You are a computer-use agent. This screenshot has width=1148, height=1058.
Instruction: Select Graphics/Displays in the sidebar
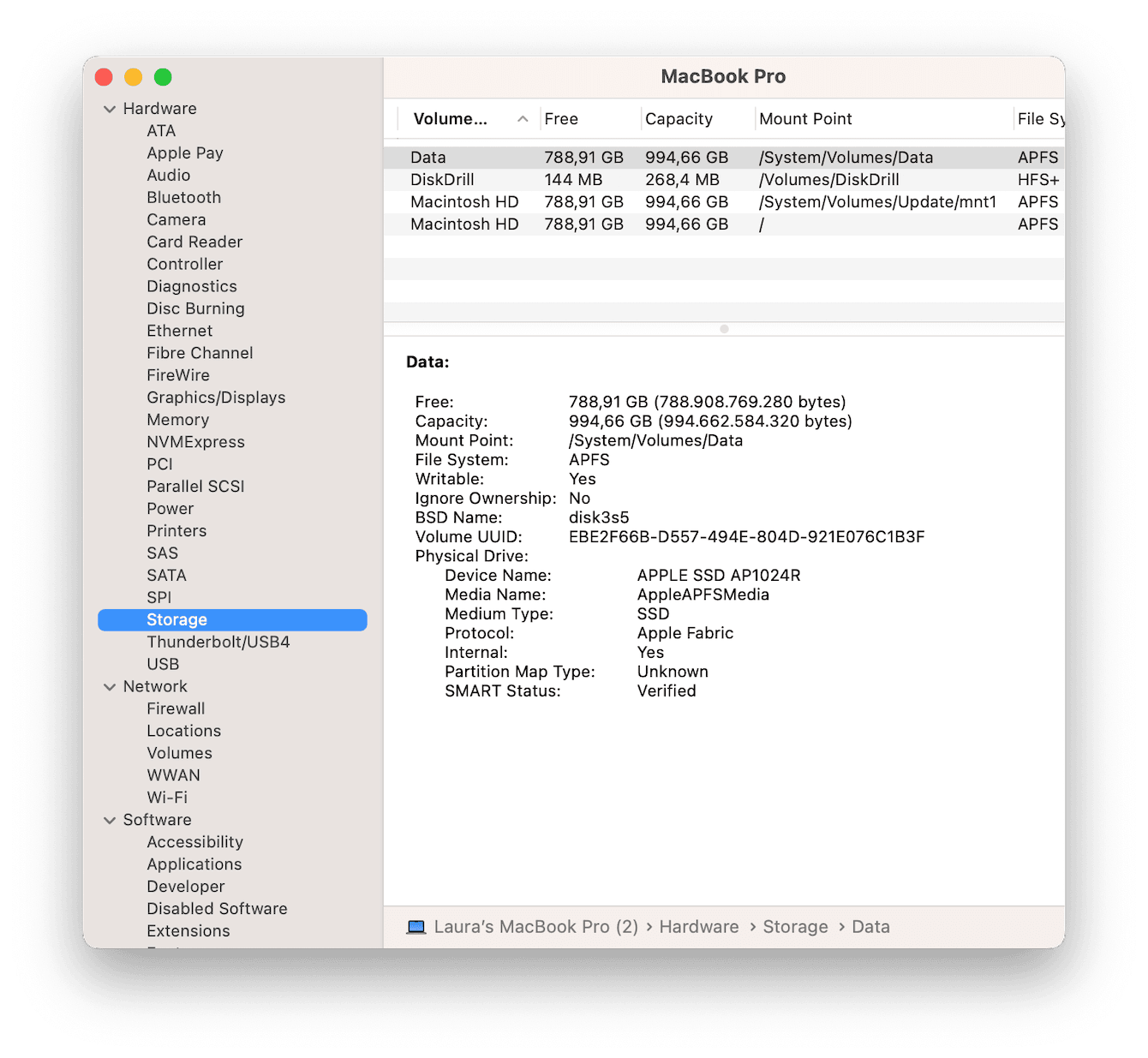(x=216, y=397)
